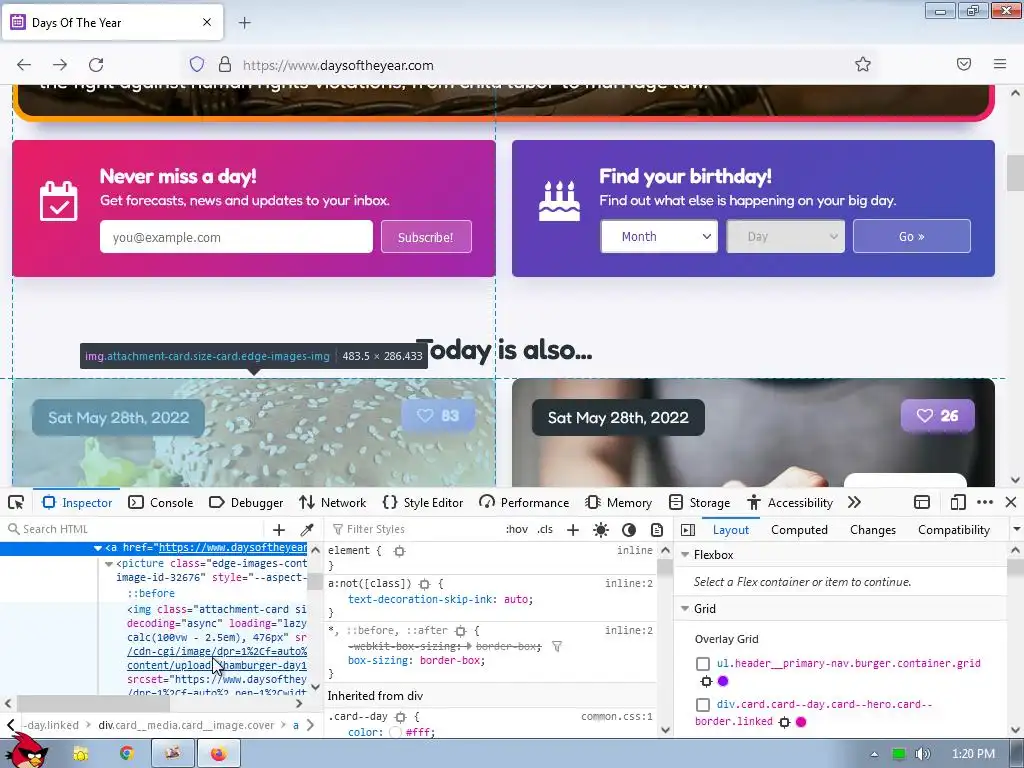The width and height of the screenshot is (1024, 768).
Task: Open the Performance panel
Action: point(524,502)
